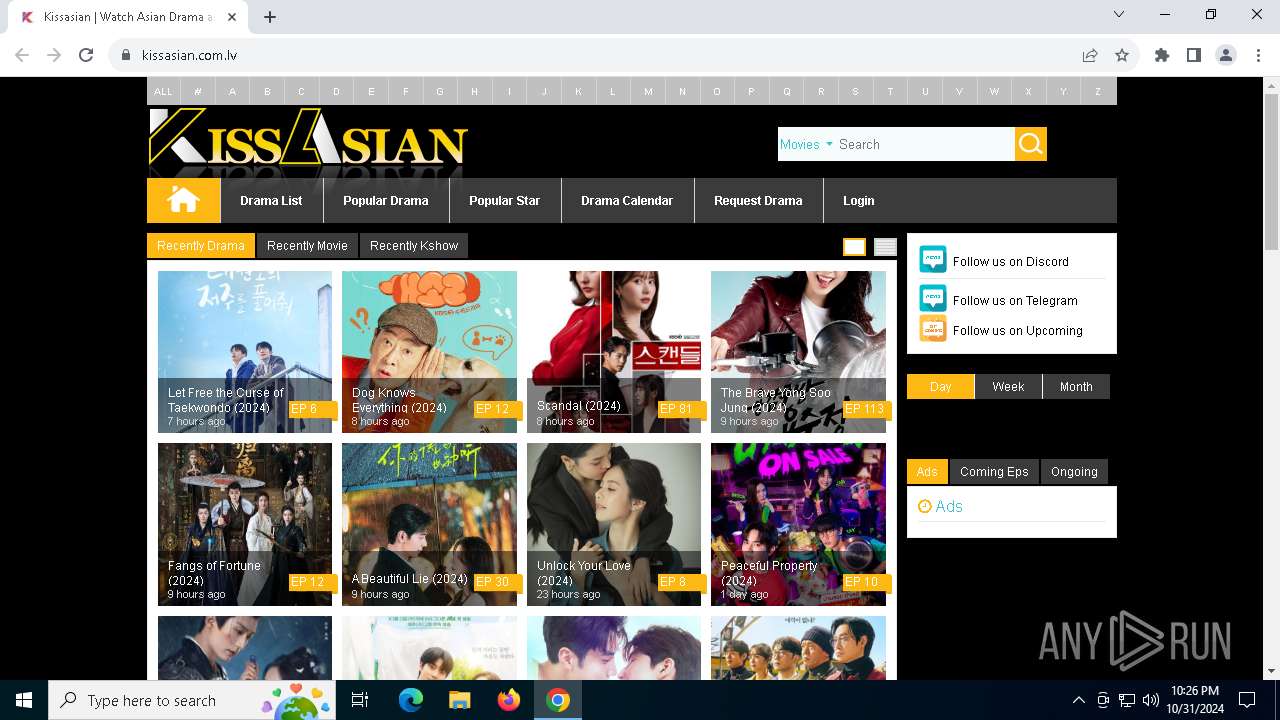This screenshot has width=1280, height=720.
Task: Click the orange search magnifier button
Action: pos(1031,144)
